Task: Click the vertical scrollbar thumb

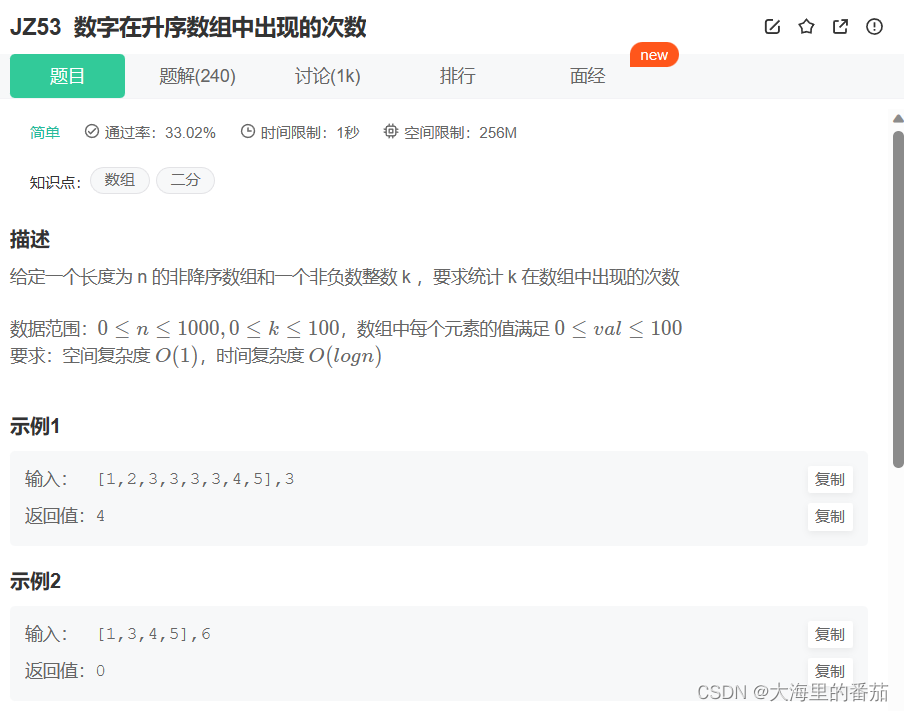Action: pos(898,299)
